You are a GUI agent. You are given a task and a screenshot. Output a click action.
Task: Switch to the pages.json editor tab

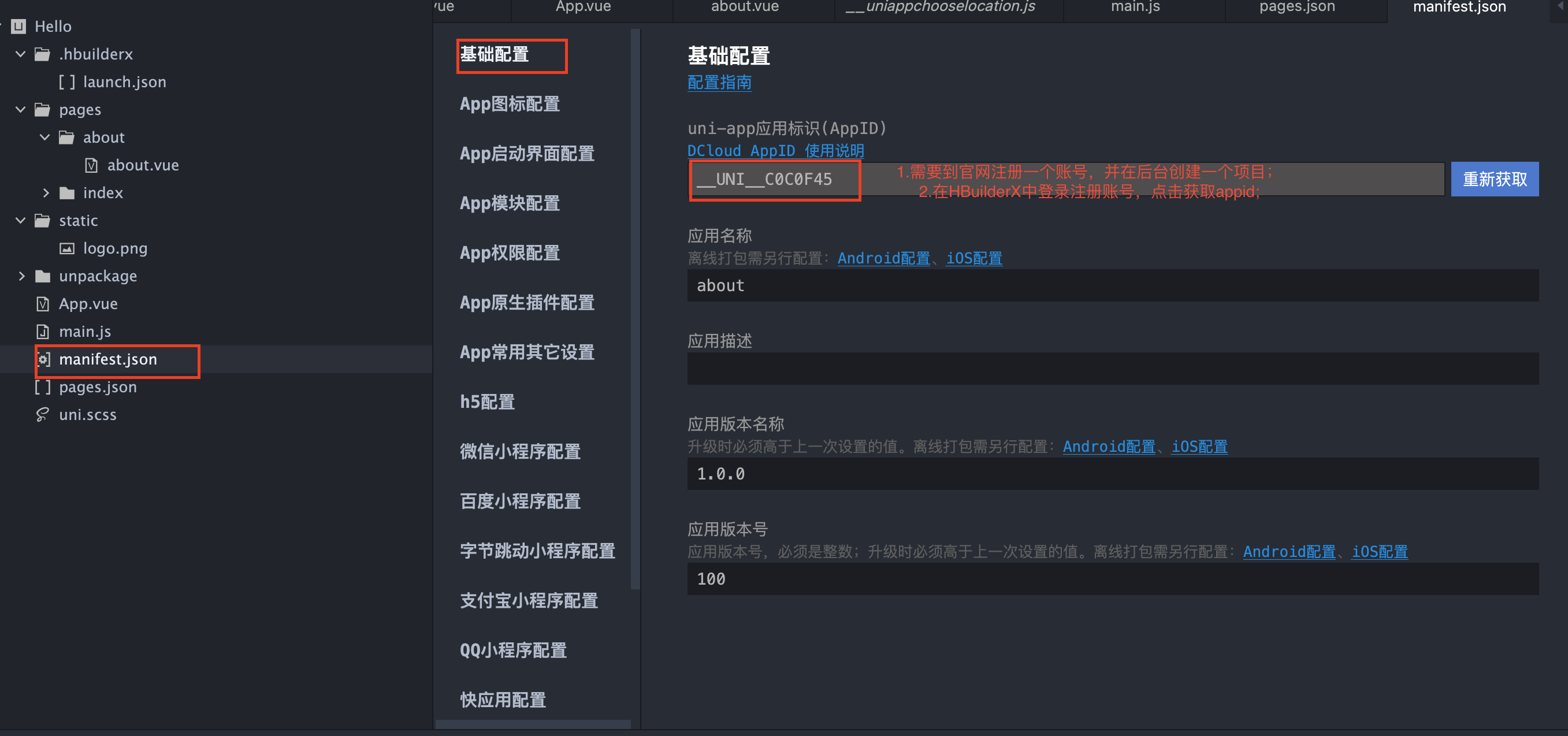(x=1296, y=8)
